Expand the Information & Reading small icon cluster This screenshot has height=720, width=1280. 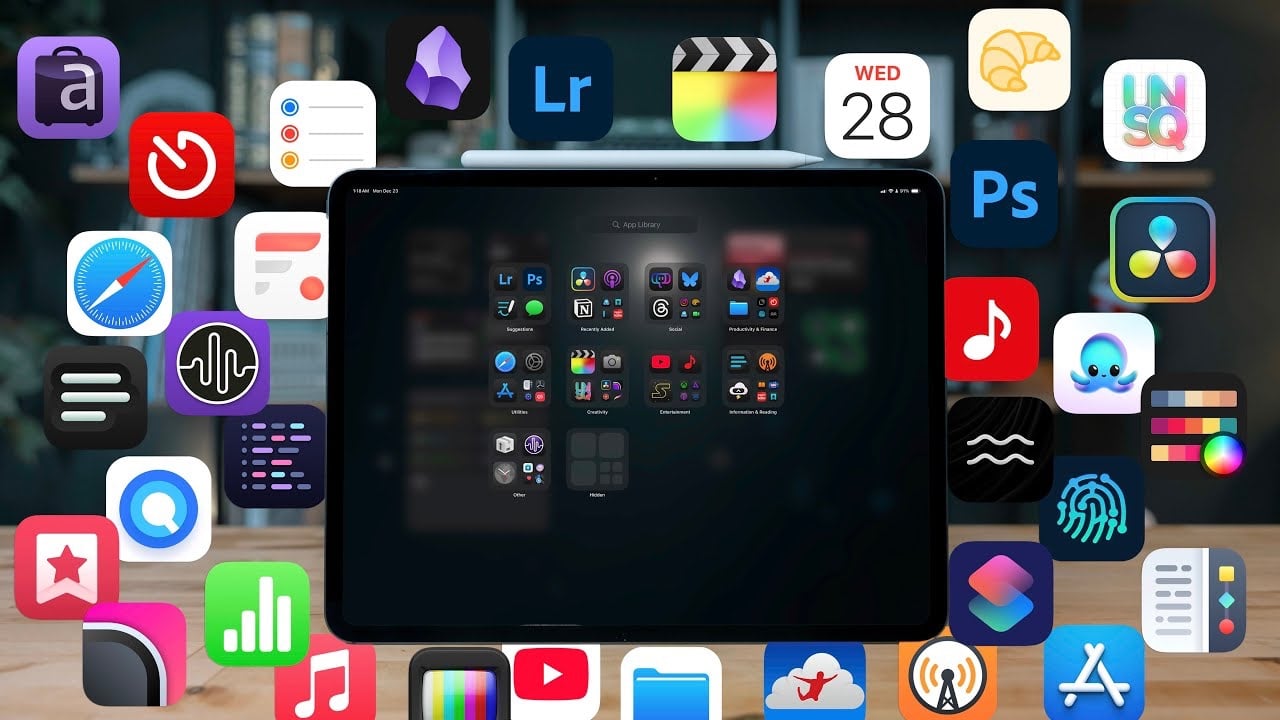pos(768,391)
